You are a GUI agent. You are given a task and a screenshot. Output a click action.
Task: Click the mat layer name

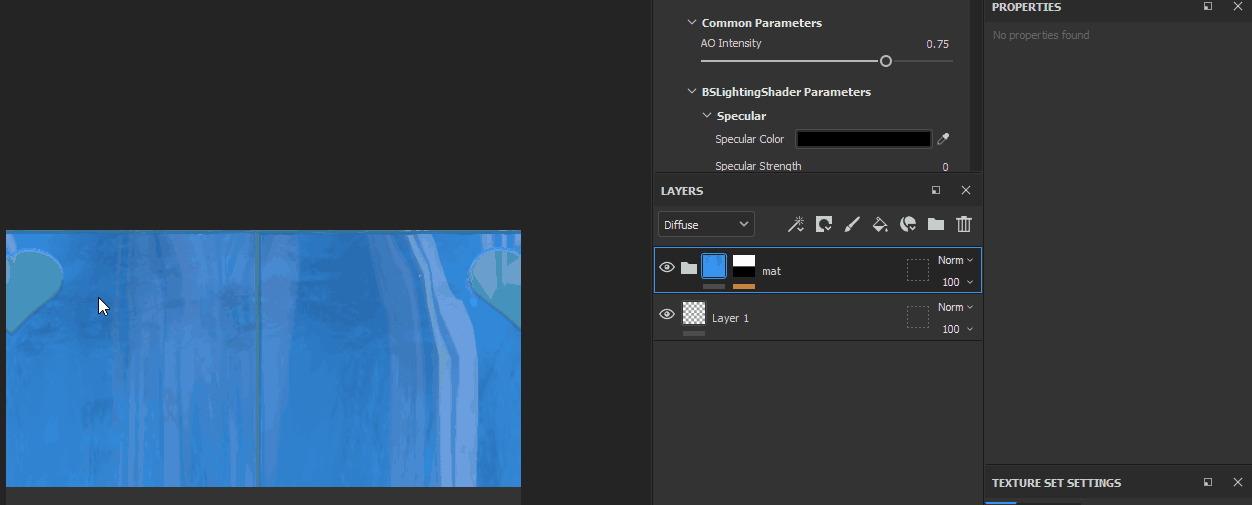tap(771, 271)
